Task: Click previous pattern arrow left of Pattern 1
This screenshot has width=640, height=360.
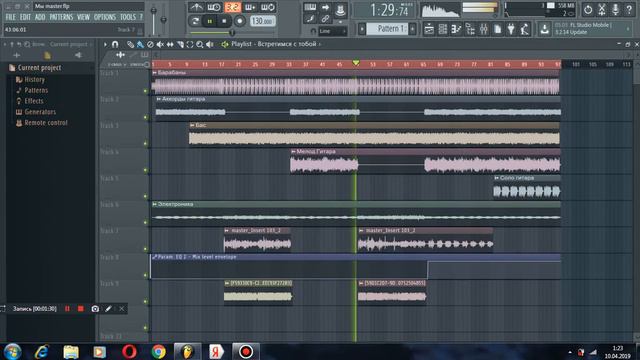Action: point(362,29)
